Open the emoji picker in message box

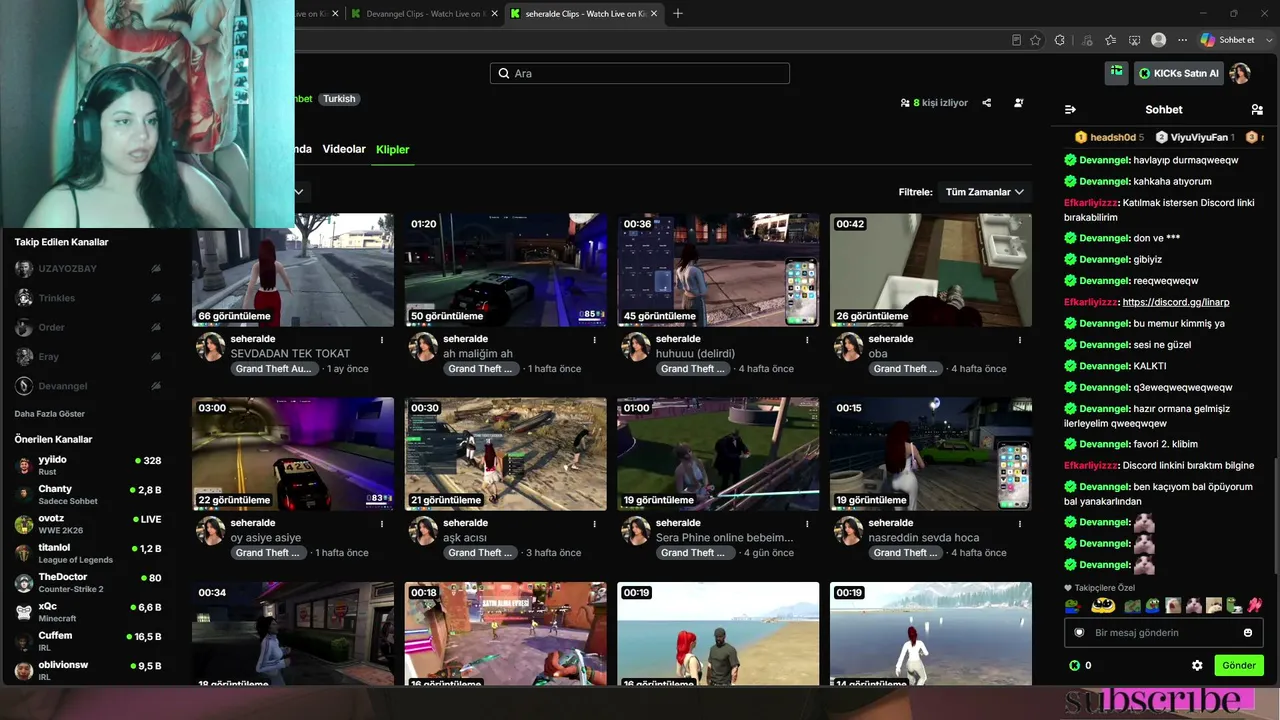[1248, 632]
